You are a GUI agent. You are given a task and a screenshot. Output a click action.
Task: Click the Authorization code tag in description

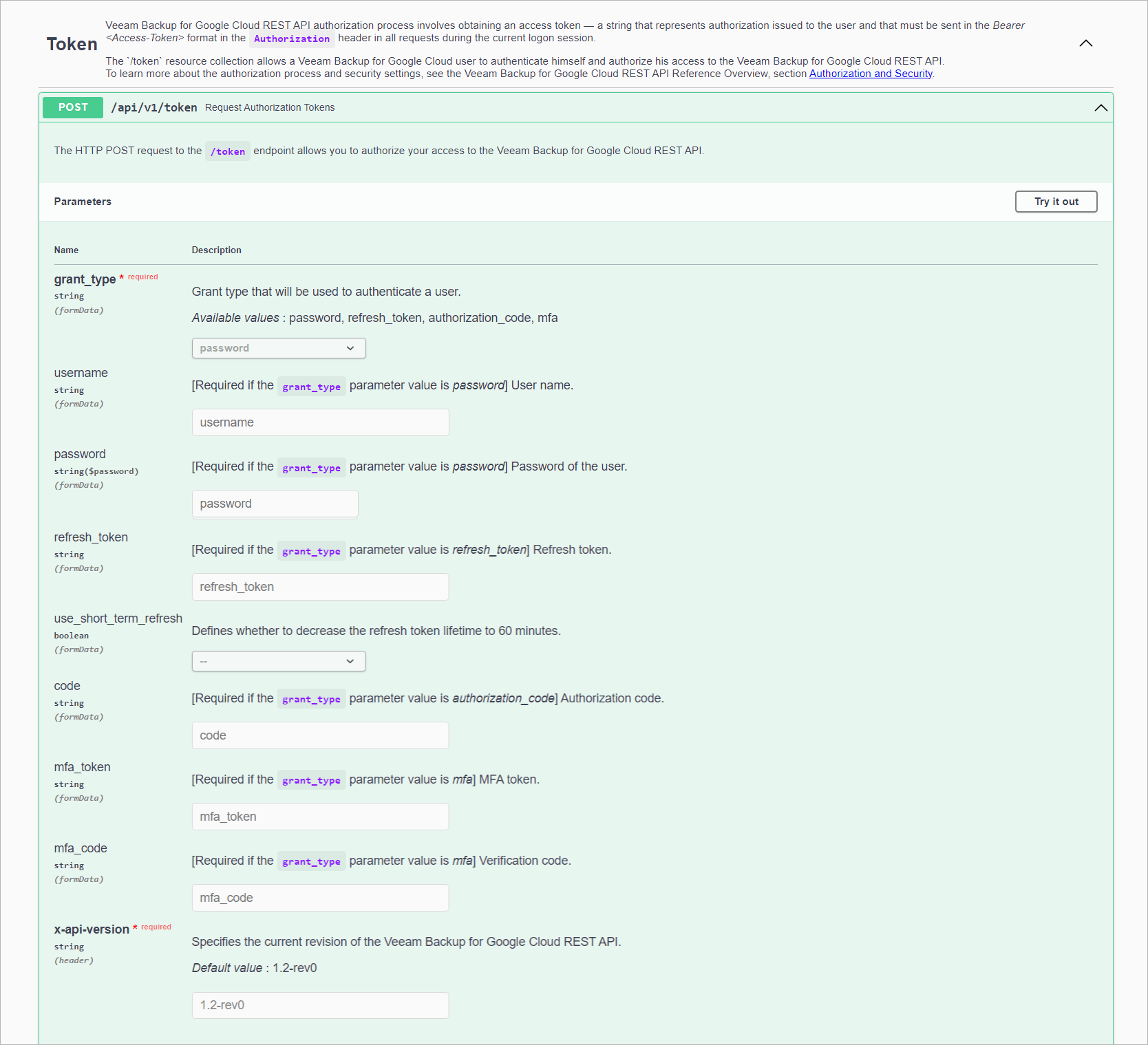point(292,39)
